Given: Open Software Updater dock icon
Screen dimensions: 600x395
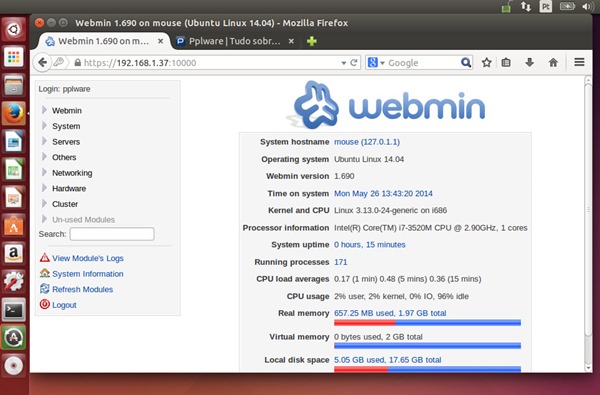Looking at the screenshot, I should [x=14, y=337].
